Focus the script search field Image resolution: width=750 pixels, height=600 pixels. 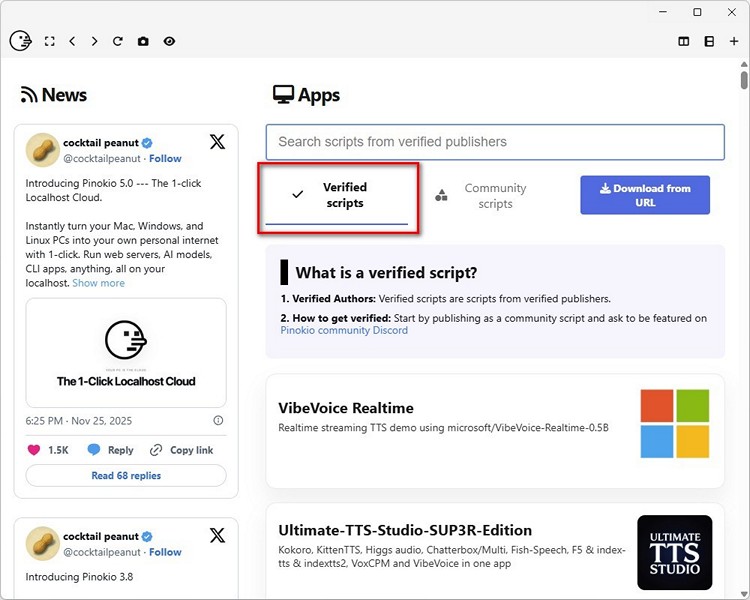pyautogui.click(x=495, y=142)
